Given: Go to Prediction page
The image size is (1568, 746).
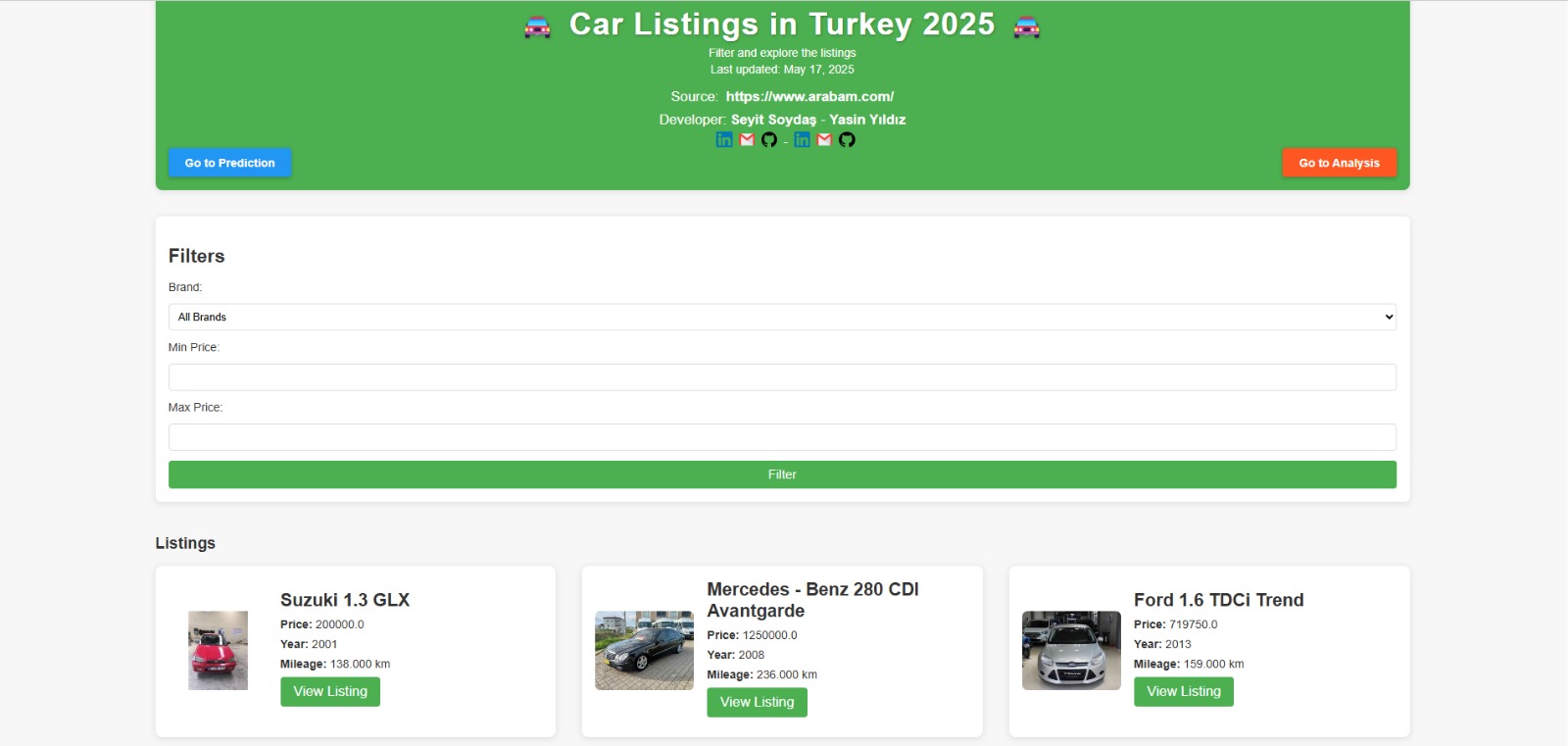Looking at the screenshot, I should pyautogui.click(x=230, y=163).
